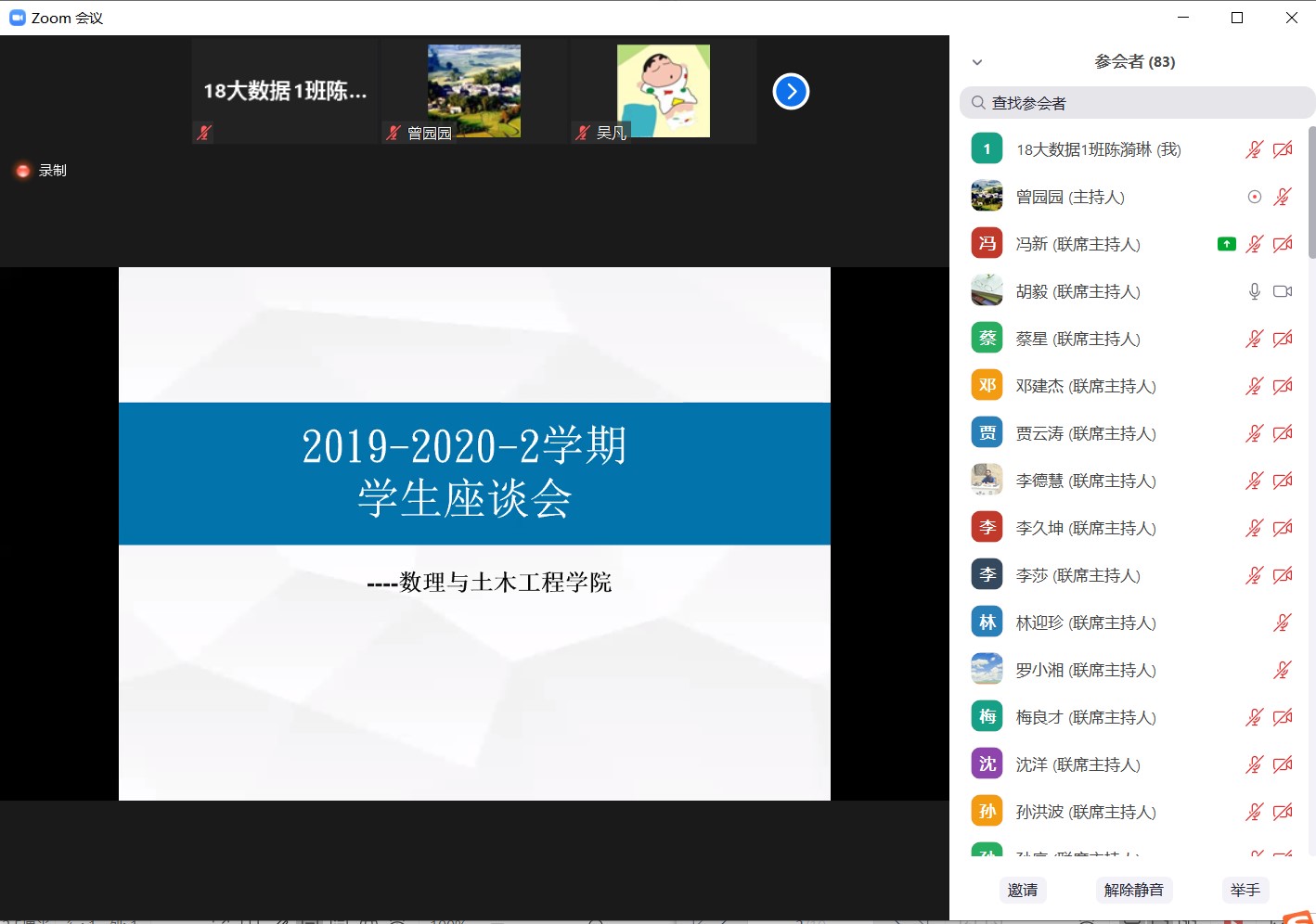Select 罗小湘 in the participants list
Viewport: 1316px width, 924px height.
tap(1085, 670)
